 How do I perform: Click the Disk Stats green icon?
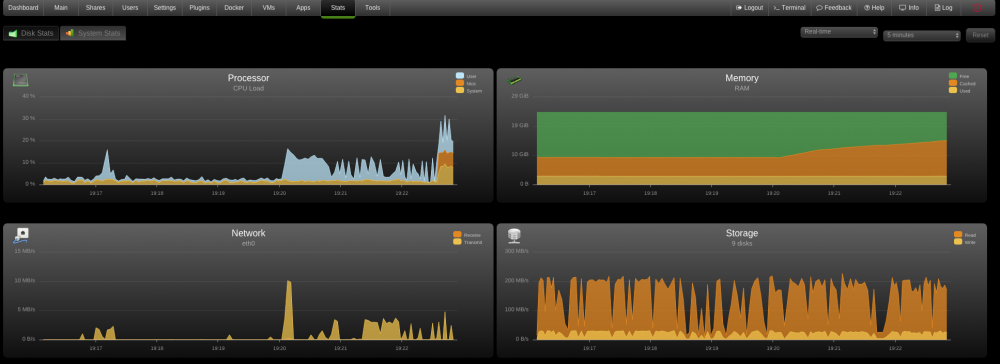13,33
